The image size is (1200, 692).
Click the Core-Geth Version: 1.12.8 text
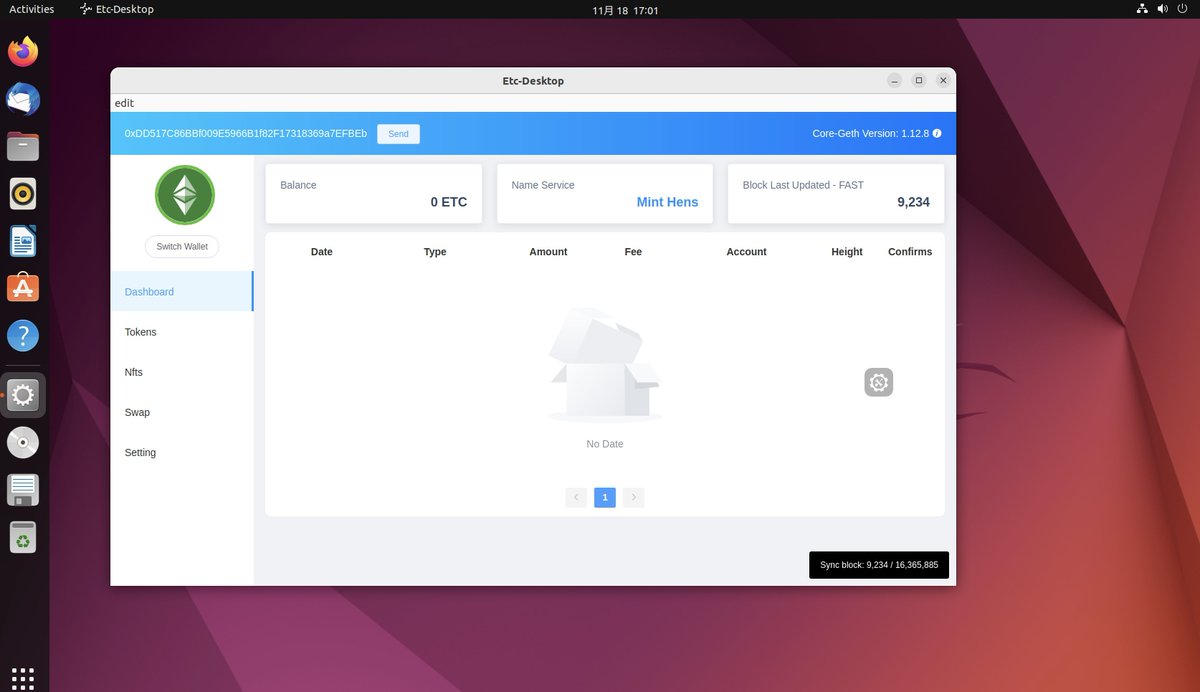[x=870, y=133]
